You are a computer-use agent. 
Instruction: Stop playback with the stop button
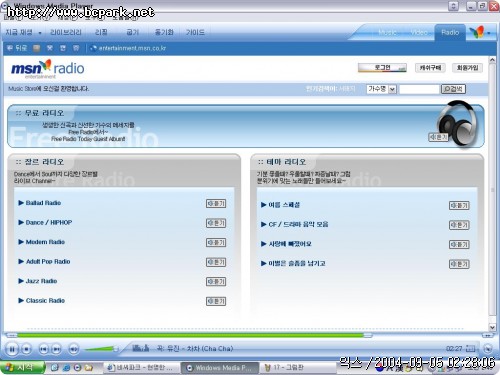point(27,349)
